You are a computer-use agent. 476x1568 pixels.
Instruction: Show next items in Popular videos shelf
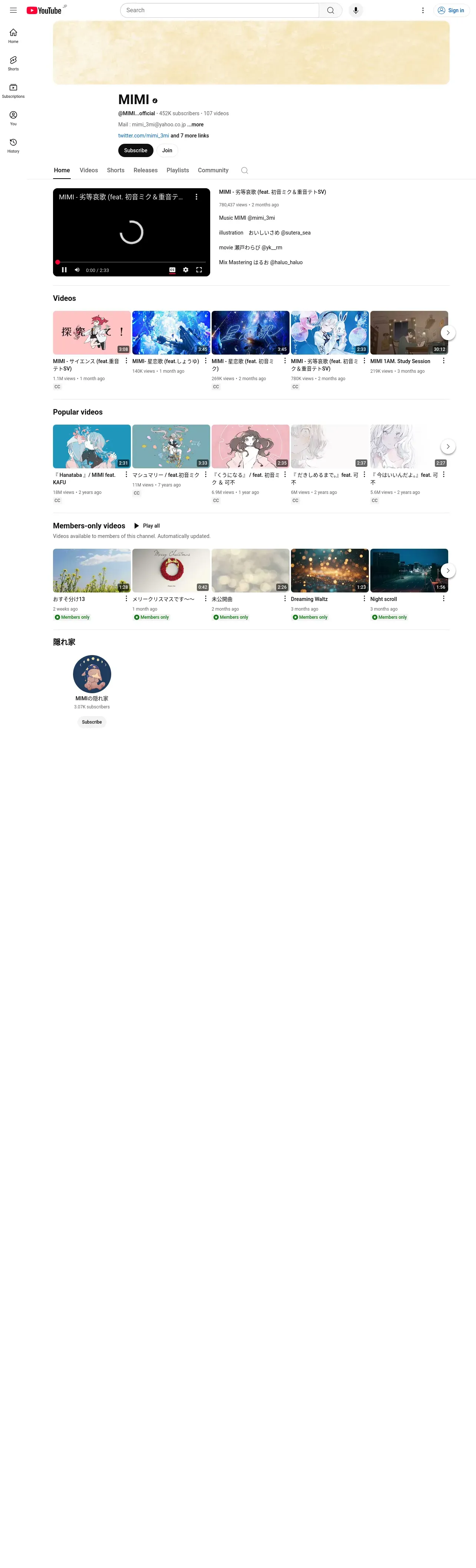click(448, 447)
